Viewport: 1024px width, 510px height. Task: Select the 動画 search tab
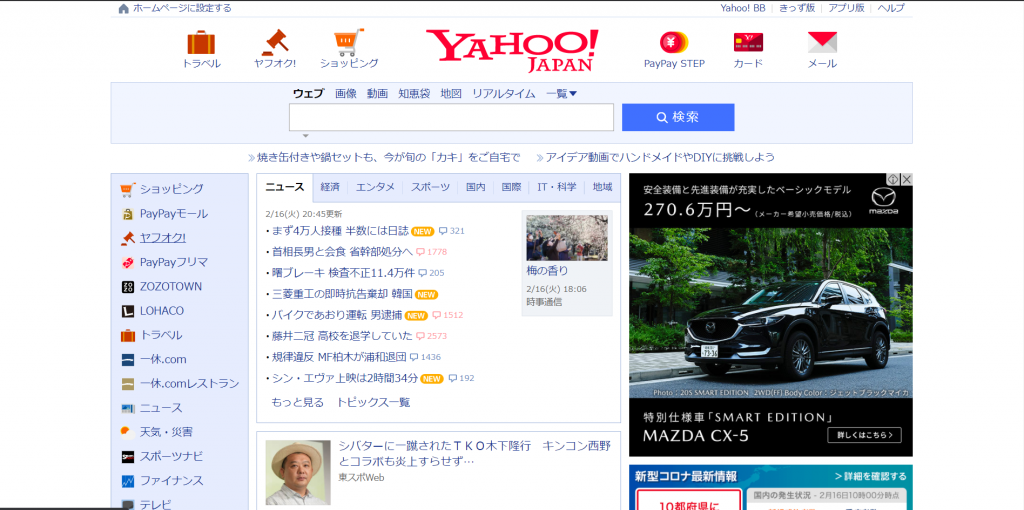pos(377,93)
